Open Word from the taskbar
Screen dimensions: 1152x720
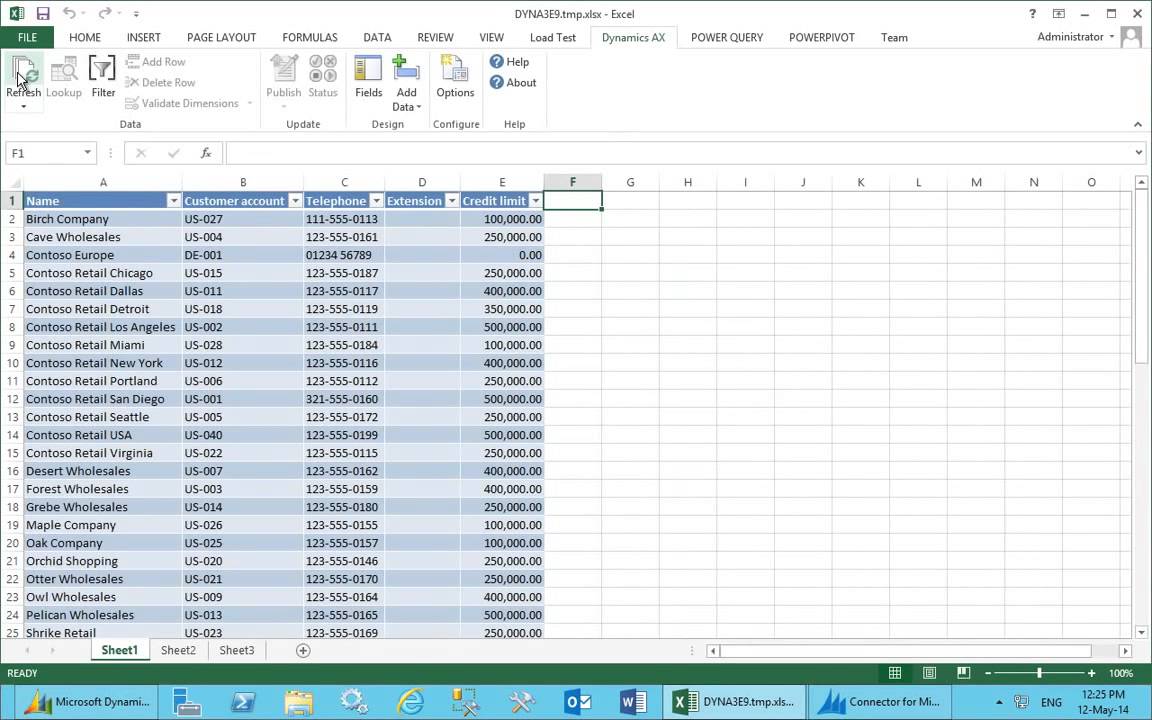pyautogui.click(x=633, y=702)
